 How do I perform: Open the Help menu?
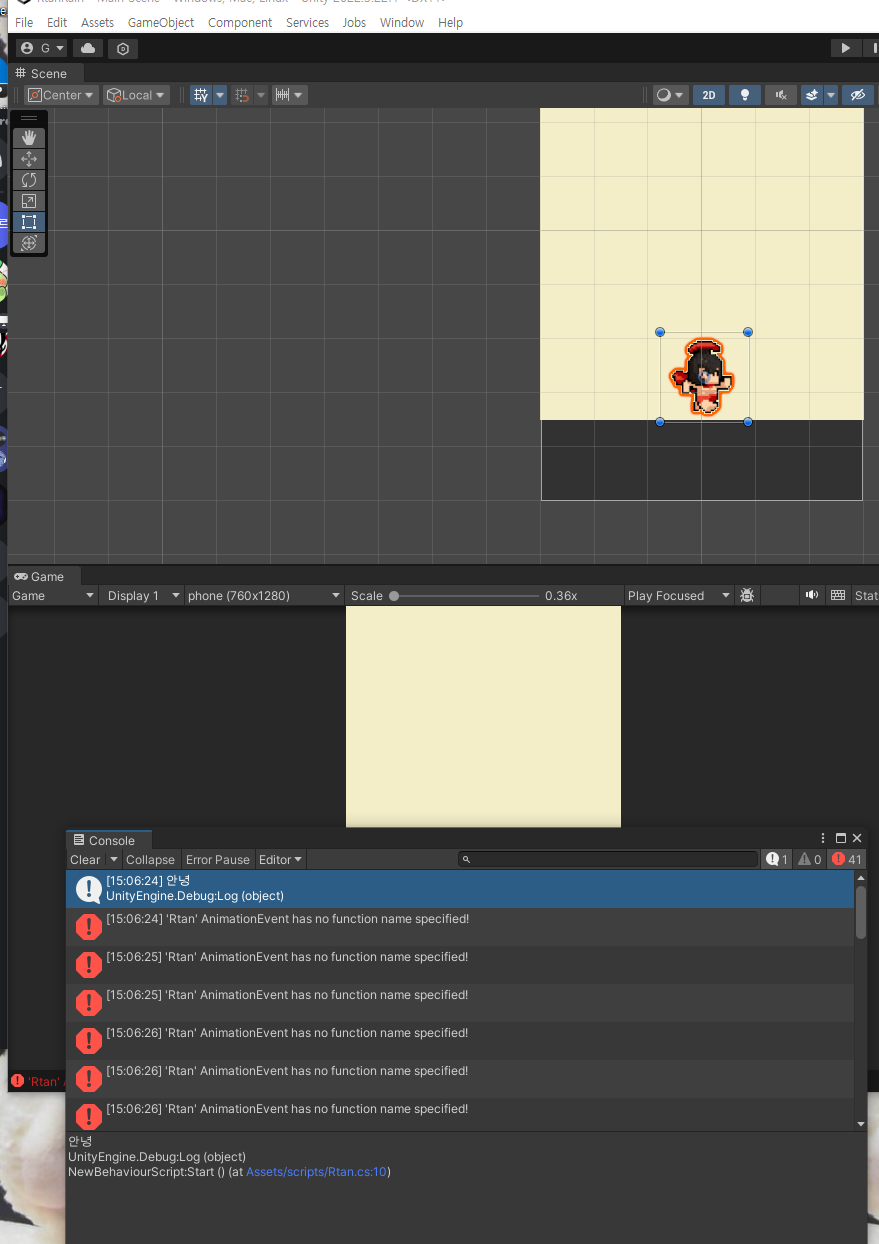[450, 22]
